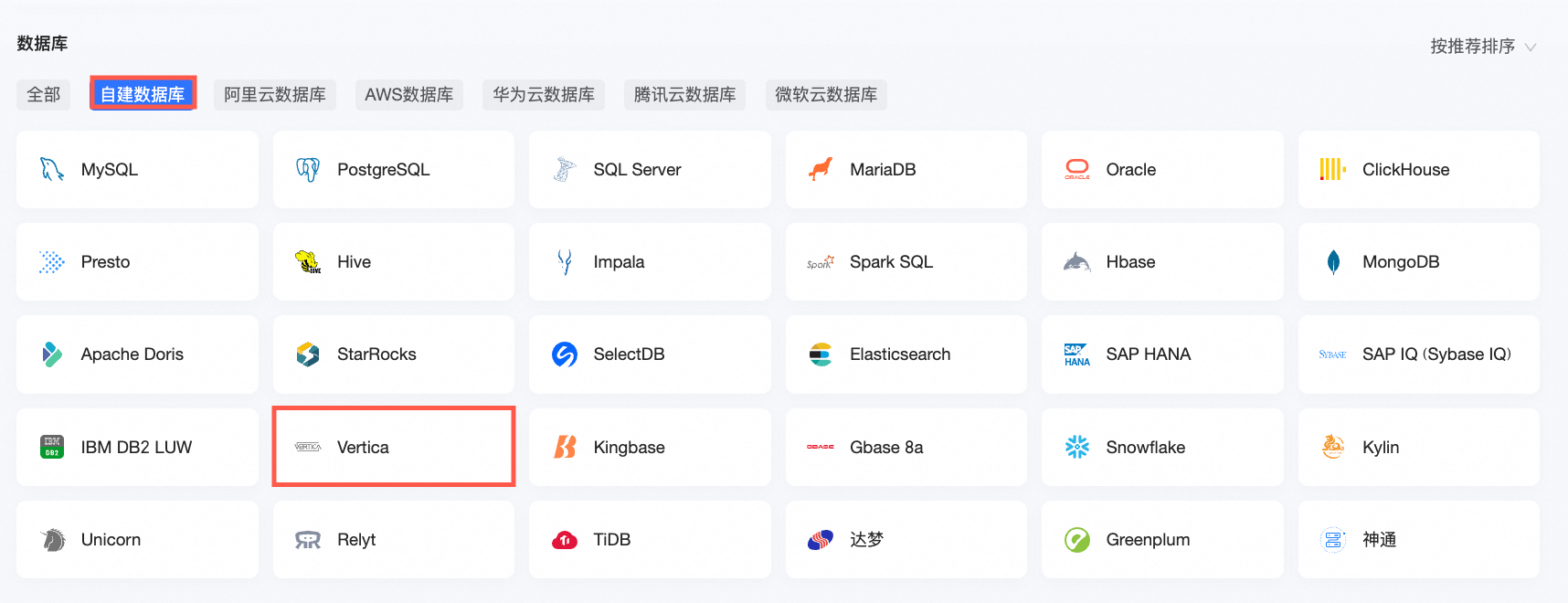Screen dimensions: 1568x603
Task: Click the Kylin logo icon
Action: (1333, 447)
